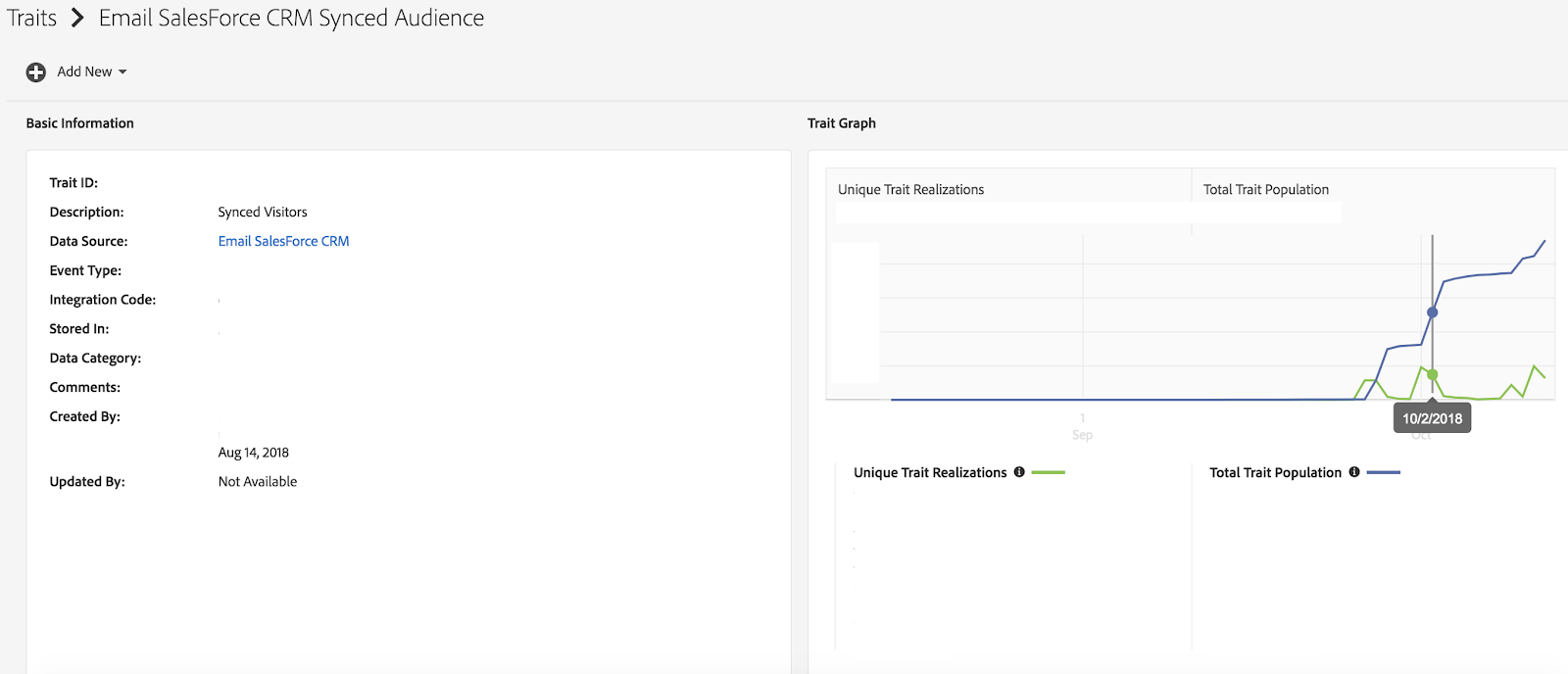Click the Data Category field label

click(95, 359)
